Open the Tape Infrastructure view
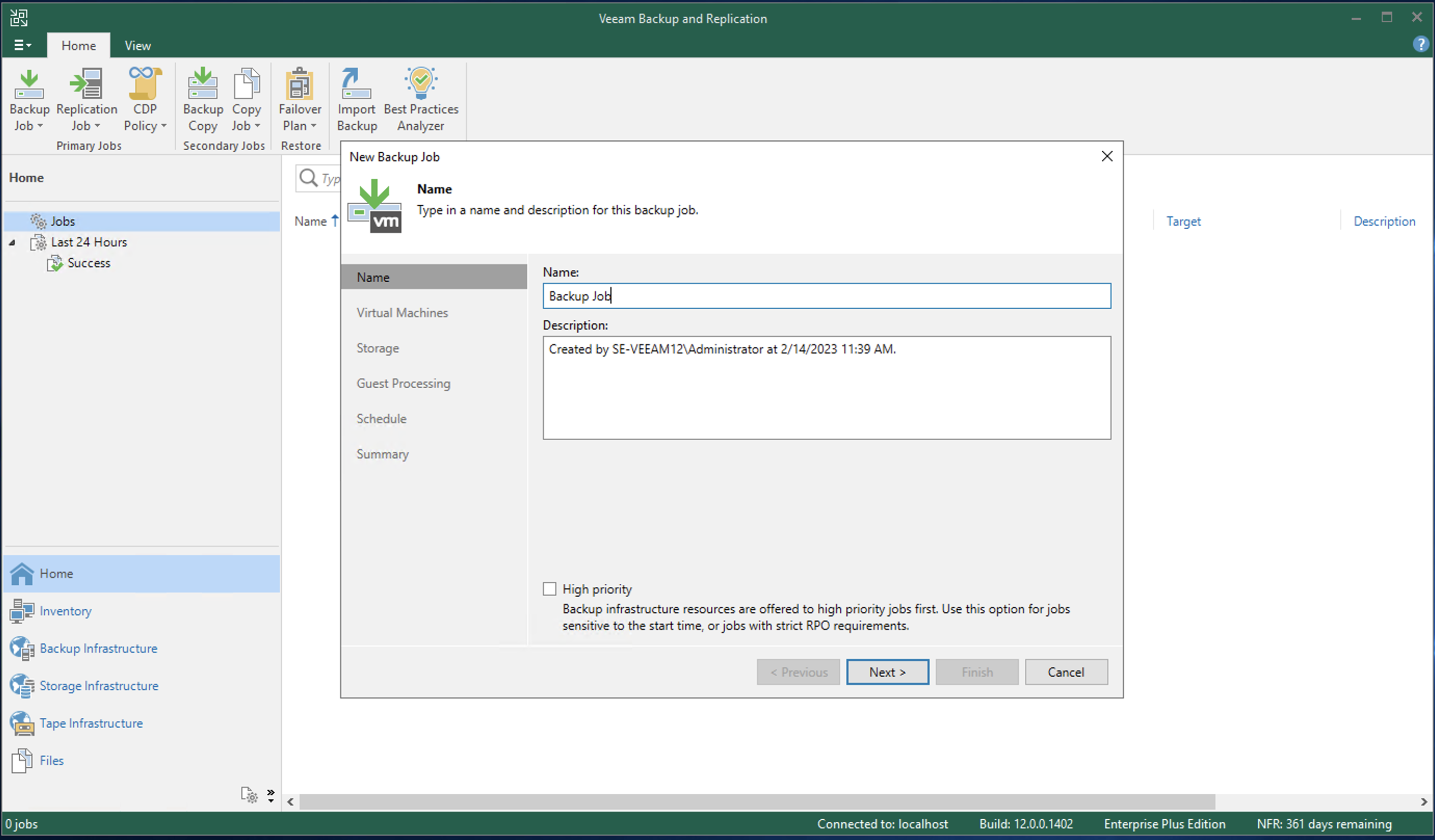1435x840 pixels. click(141, 723)
